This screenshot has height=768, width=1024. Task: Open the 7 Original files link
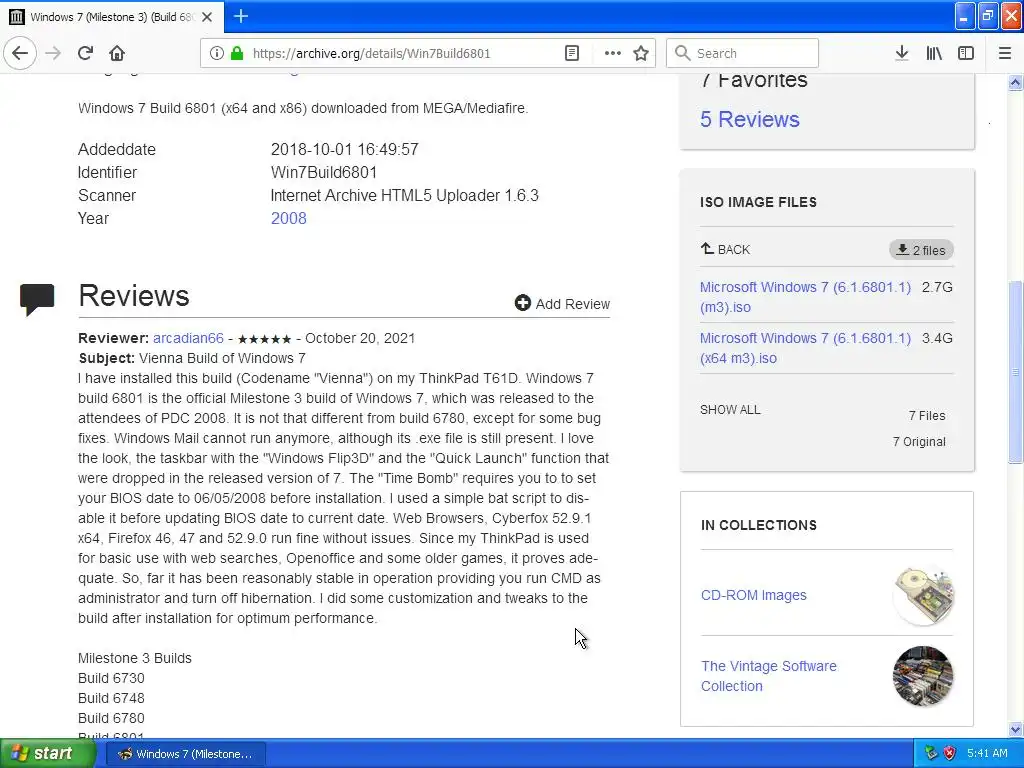coord(919,441)
